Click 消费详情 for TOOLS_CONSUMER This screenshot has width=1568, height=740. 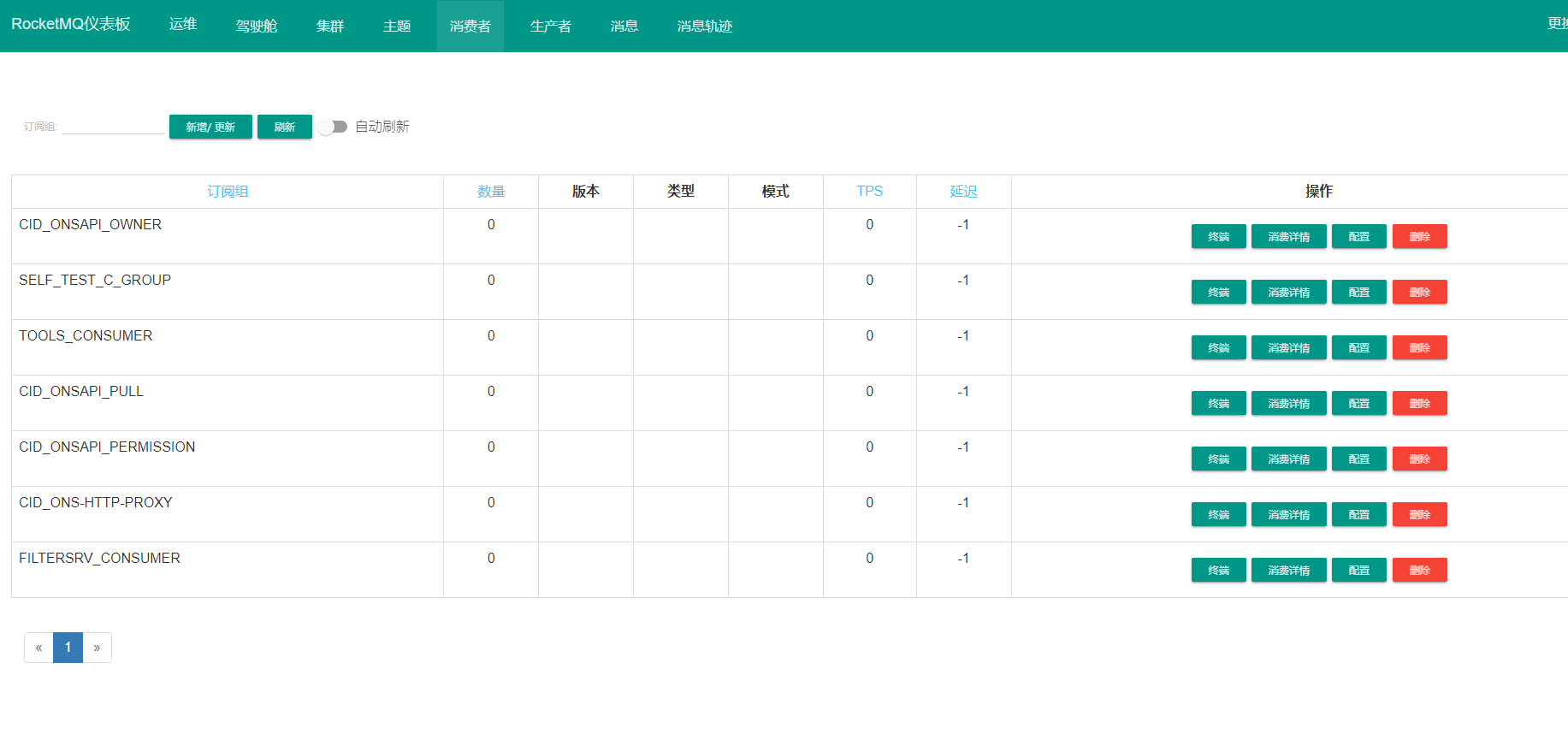click(x=1289, y=347)
